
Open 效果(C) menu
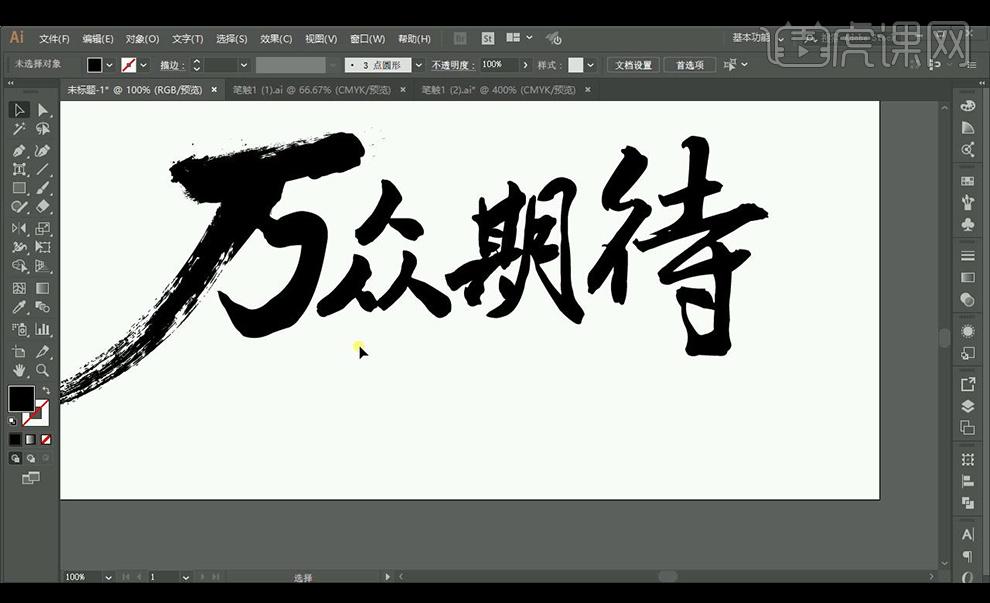coord(277,39)
